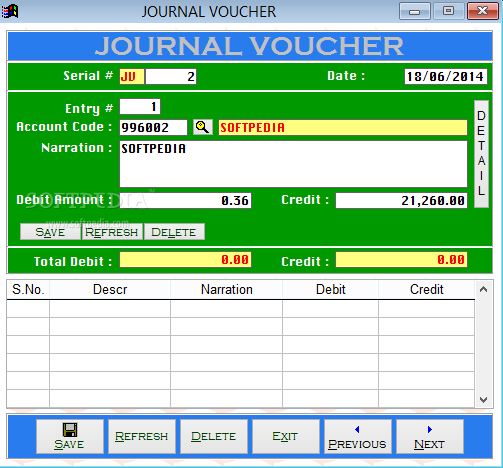Screen dimensions: 503x468
Task: Go to the Previous voucher
Action: [358, 436]
